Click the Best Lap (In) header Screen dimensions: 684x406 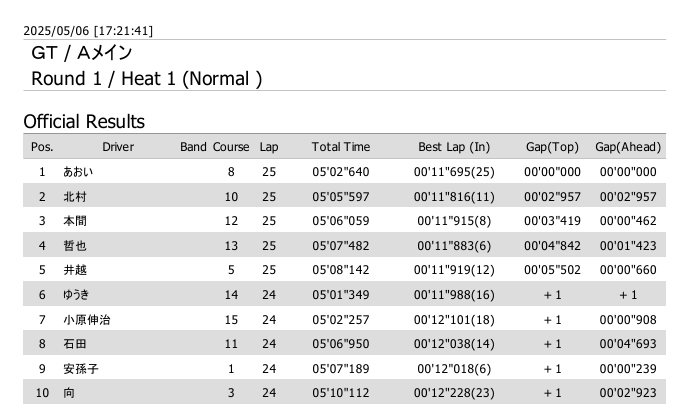click(x=454, y=147)
